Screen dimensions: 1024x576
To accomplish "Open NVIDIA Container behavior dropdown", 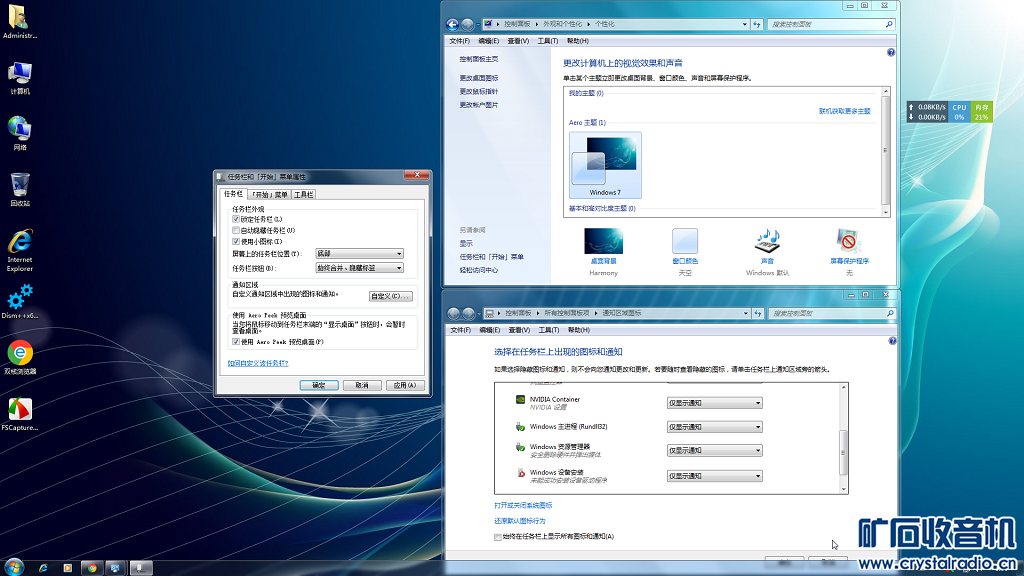I will 714,403.
